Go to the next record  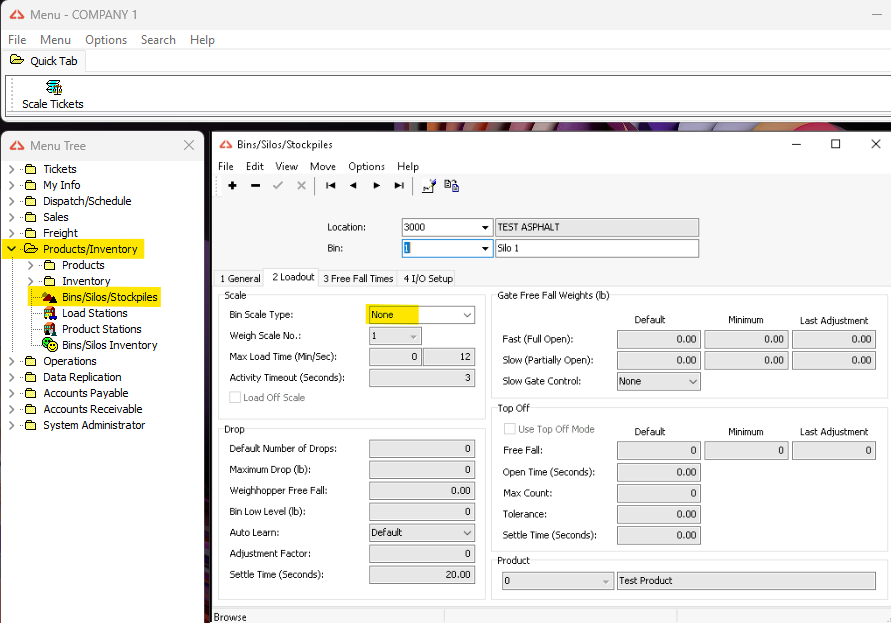[x=376, y=185]
